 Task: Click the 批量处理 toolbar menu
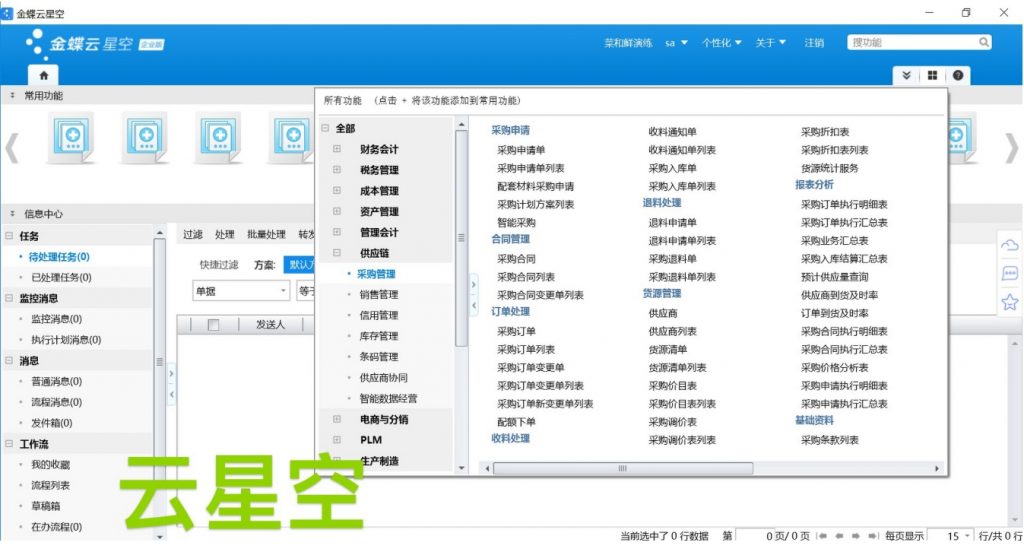tap(266, 234)
